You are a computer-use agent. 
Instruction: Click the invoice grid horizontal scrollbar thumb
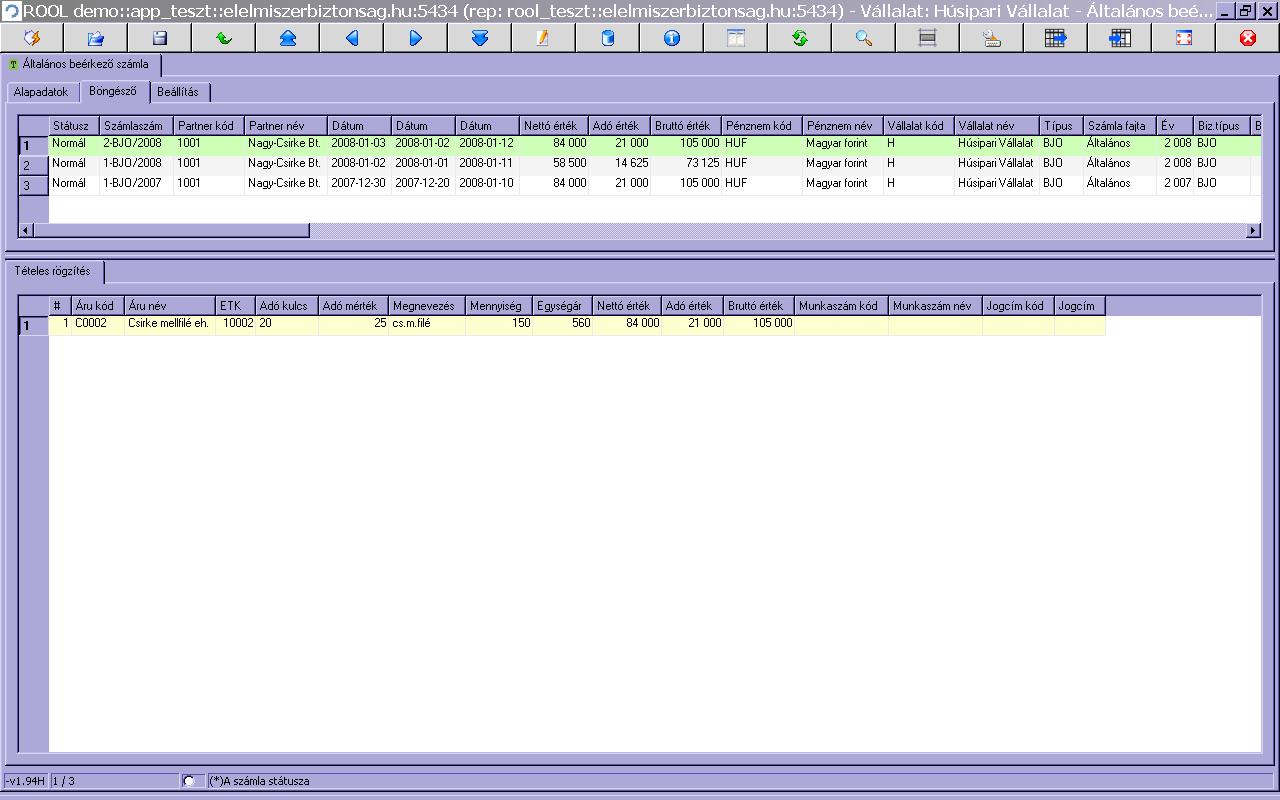coord(172,230)
